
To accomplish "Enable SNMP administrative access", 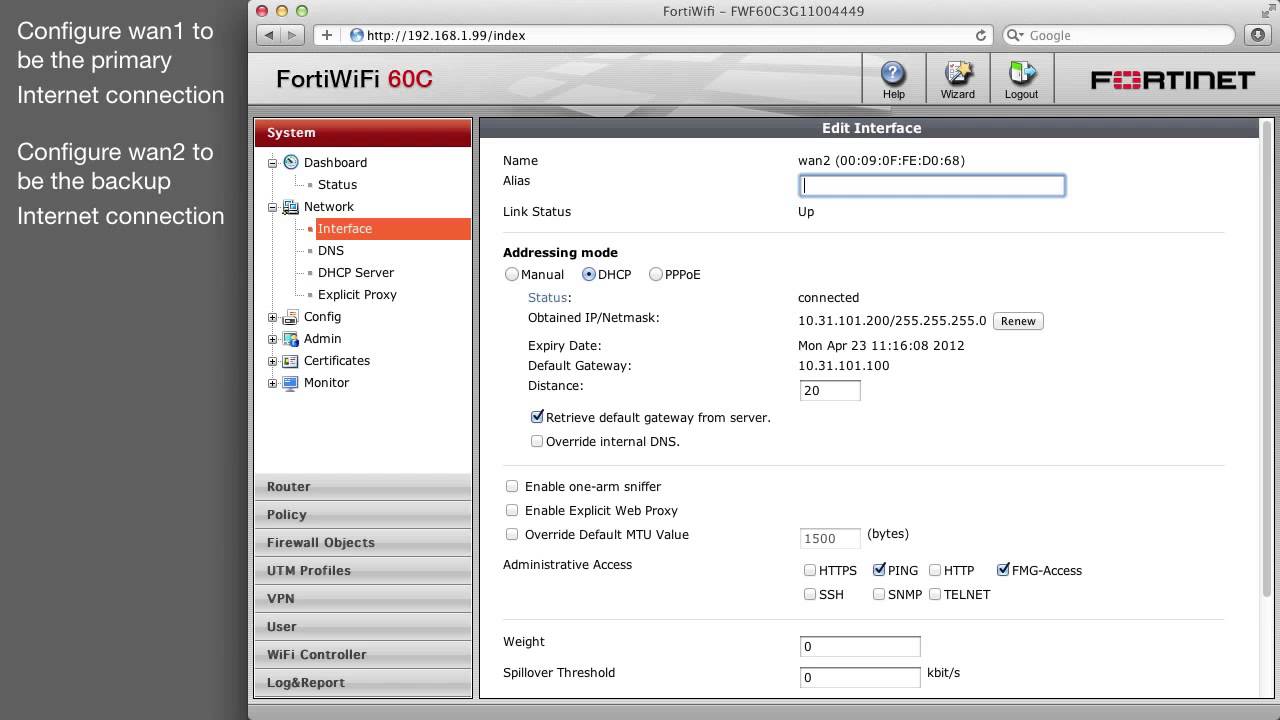I will click(879, 594).
